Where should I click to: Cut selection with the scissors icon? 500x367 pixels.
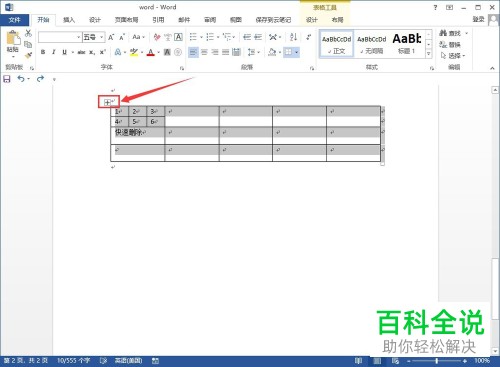pyautogui.click(x=28, y=33)
